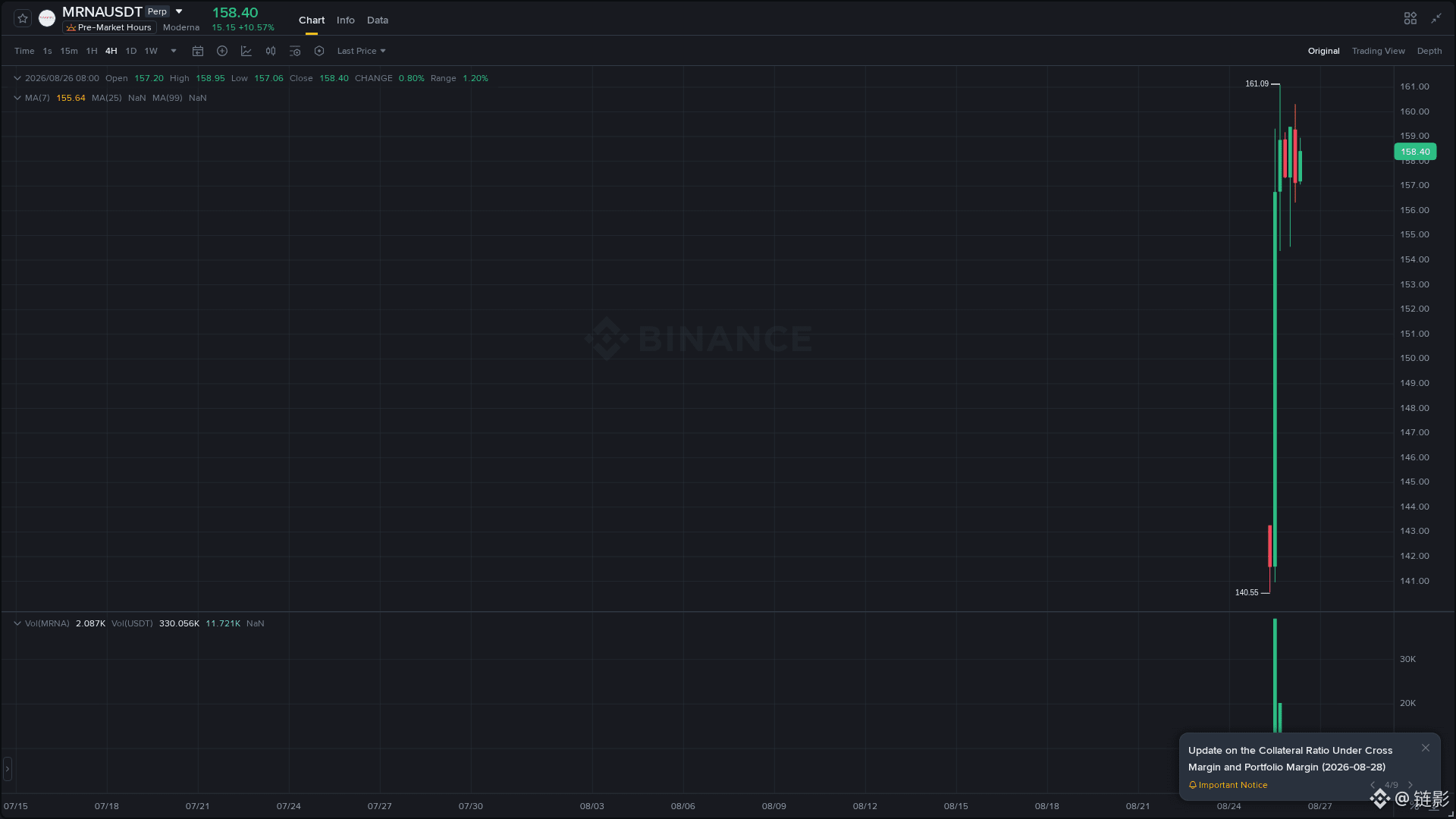Viewport: 1456px width, 819px height.
Task: Click the Vol(MRNA) indicator label
Action: point(47,623)
